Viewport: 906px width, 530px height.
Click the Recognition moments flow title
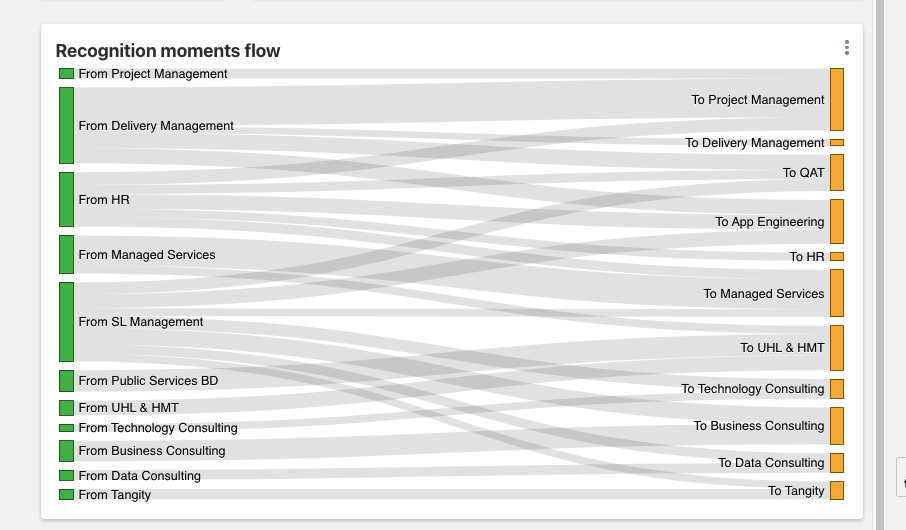coord(168,51)
